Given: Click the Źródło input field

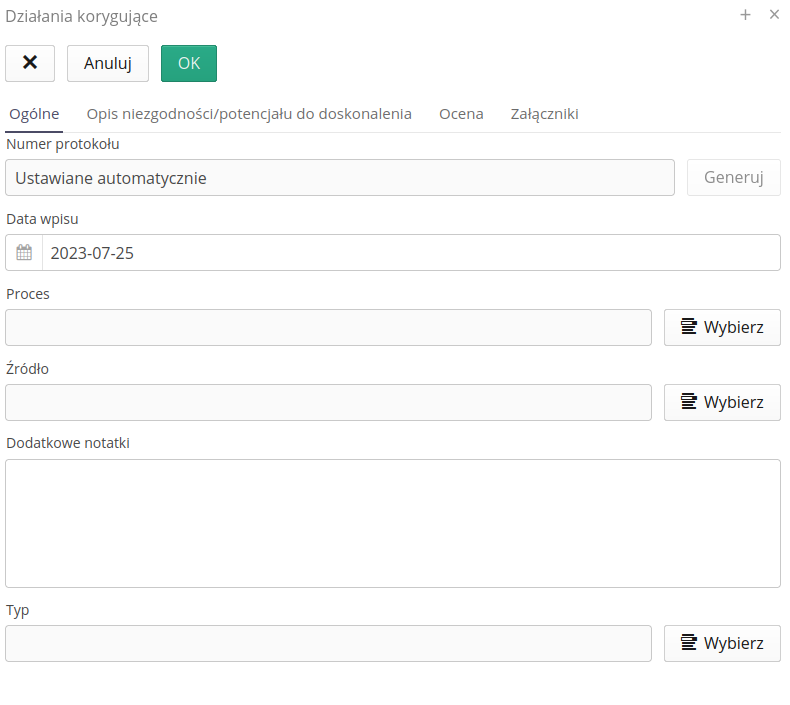Looking at the screenshot, I should (x=328, y=402).
